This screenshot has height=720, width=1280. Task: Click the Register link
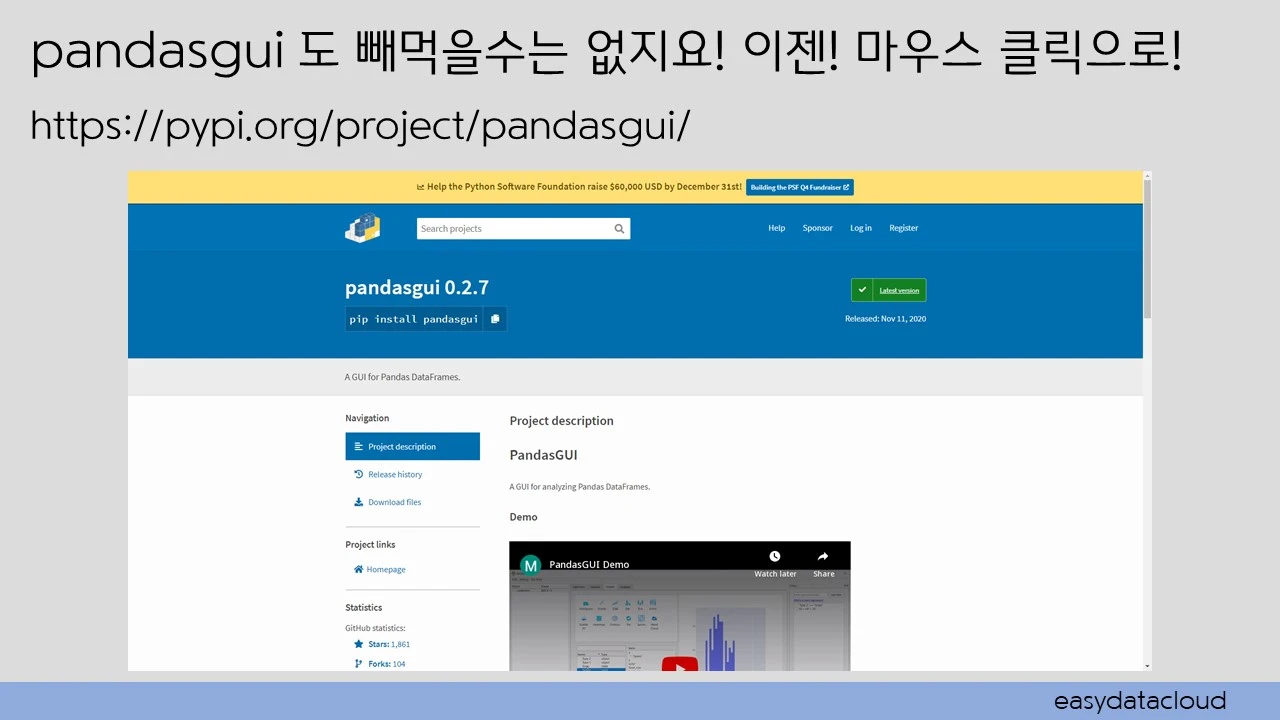[x=903, y=228]
